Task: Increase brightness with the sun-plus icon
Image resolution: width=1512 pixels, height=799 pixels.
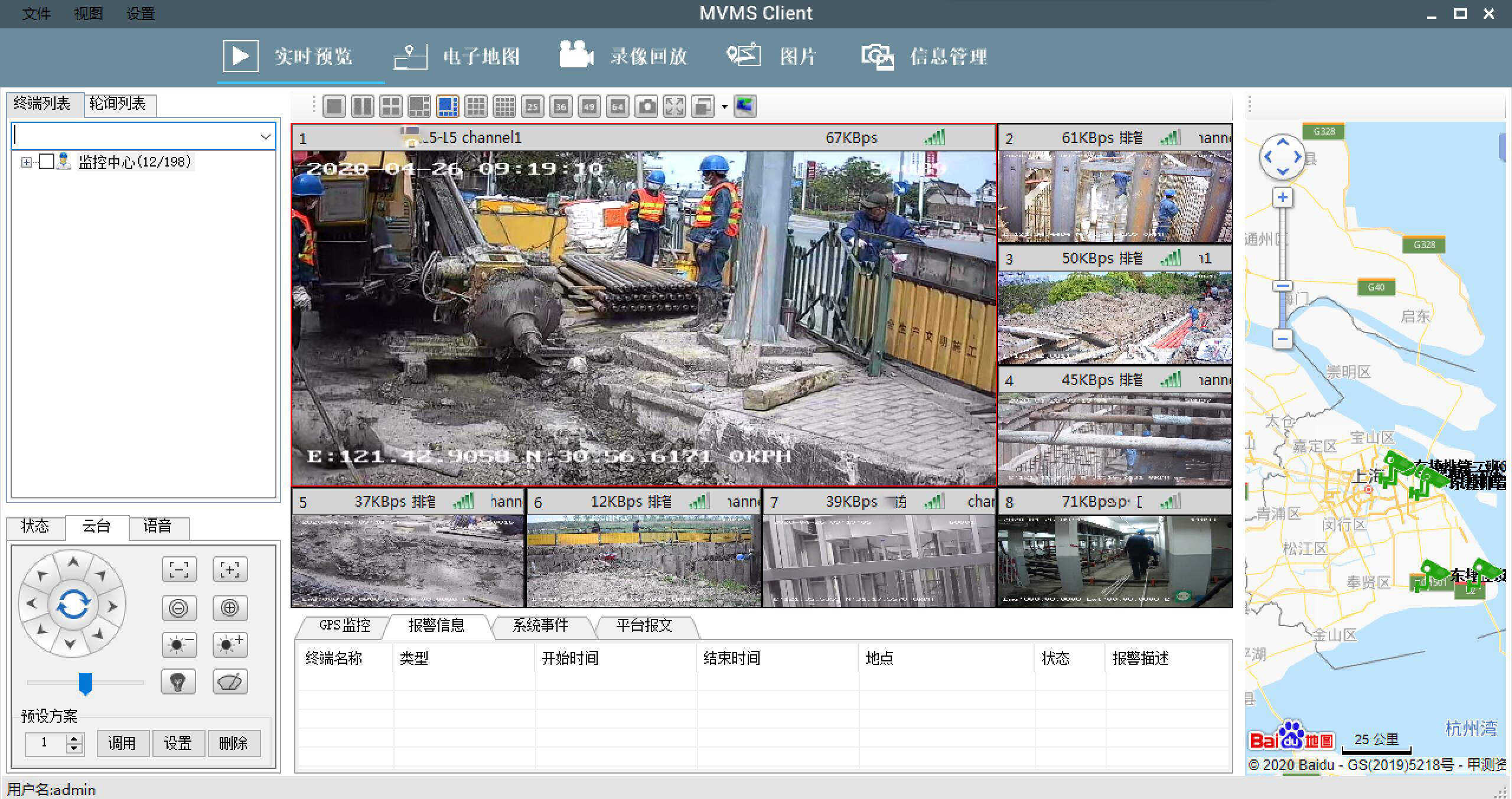Action: (x=229, y=645)
